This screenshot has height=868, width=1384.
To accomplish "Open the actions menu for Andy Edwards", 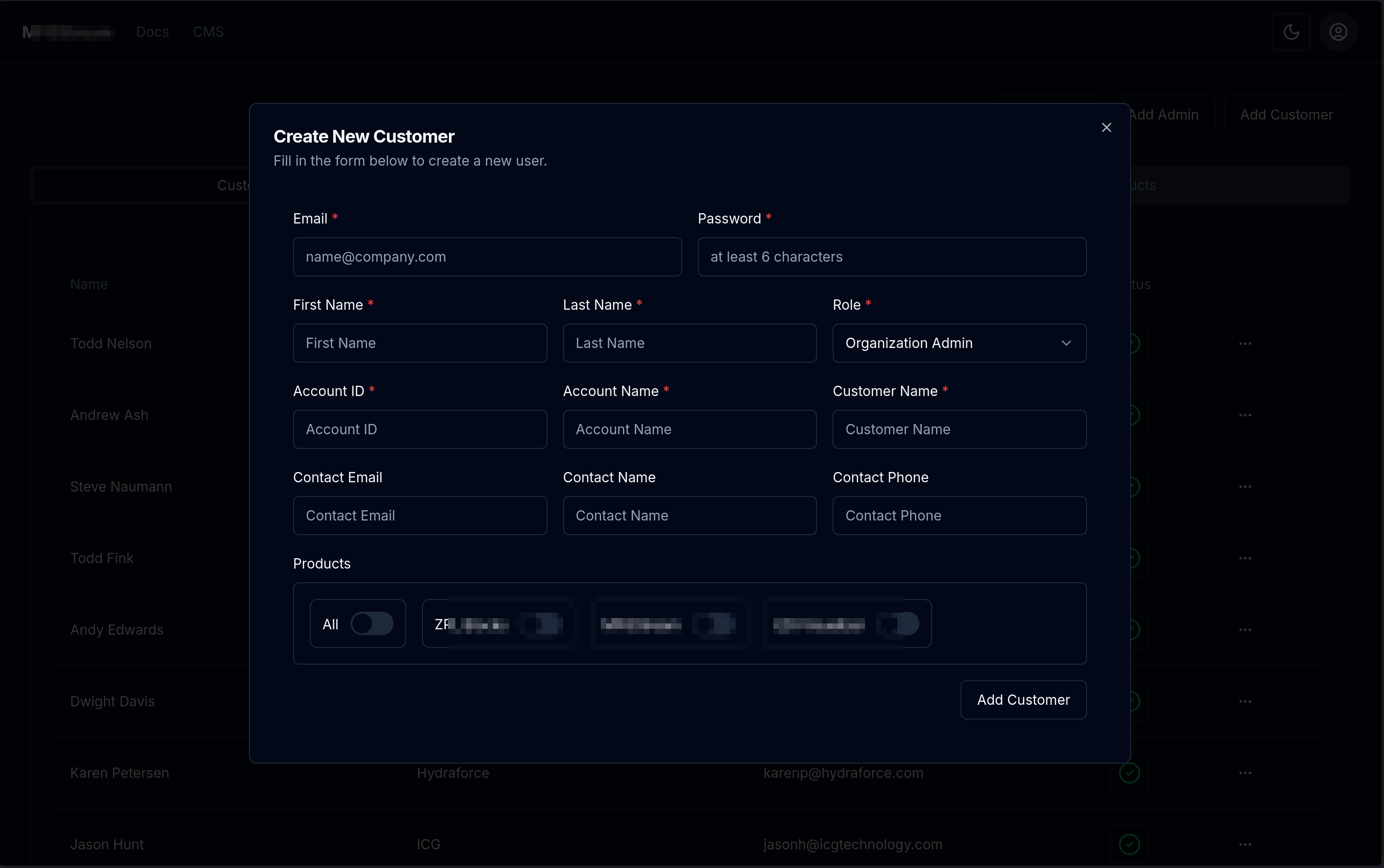I will (1244, 629).
